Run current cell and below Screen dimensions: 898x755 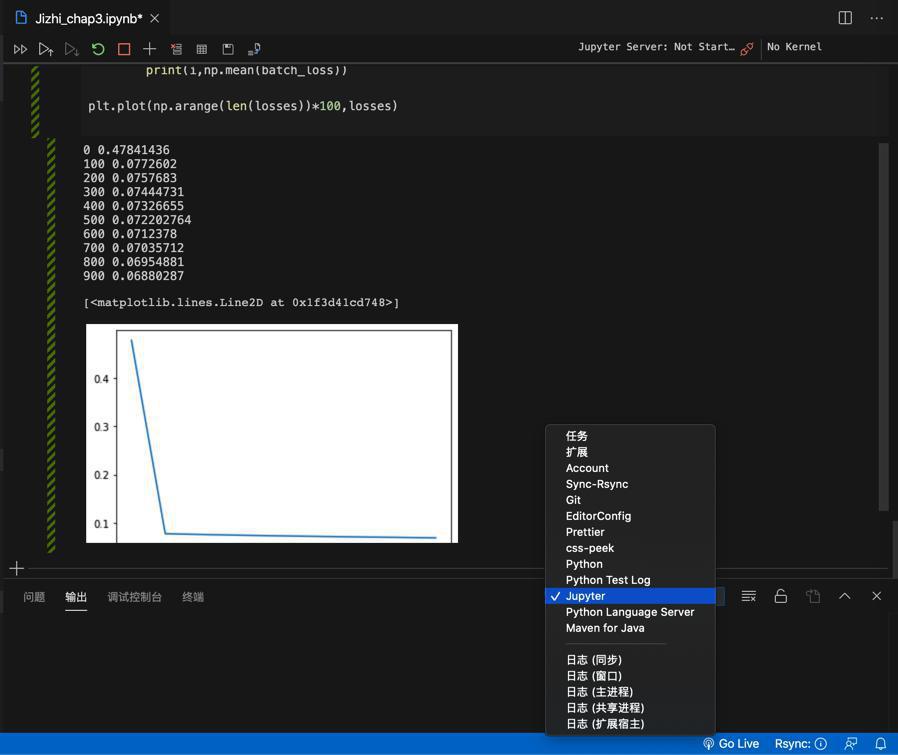click(x=72, y=49)
